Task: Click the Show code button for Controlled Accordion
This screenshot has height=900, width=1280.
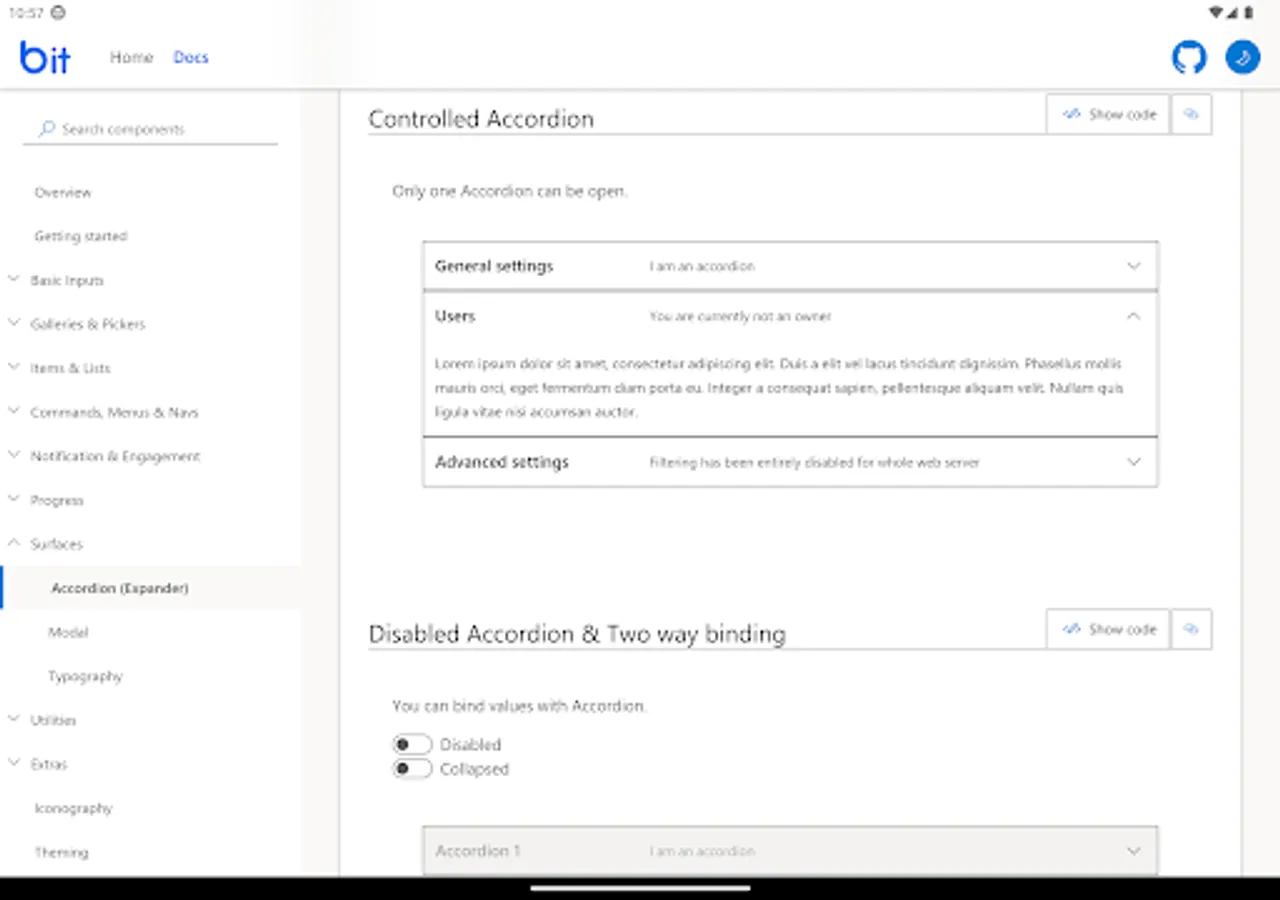Action: [x=1107, y=114]
